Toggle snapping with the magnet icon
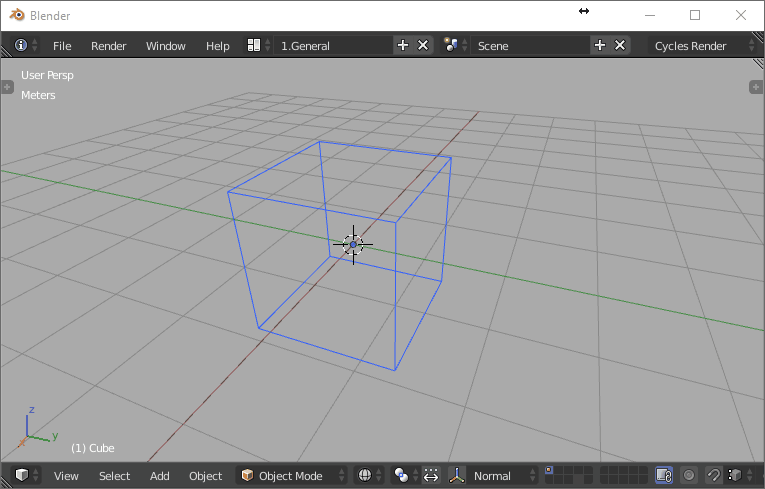Viewport: 765px width, 489px height. [x=713, y=475]
